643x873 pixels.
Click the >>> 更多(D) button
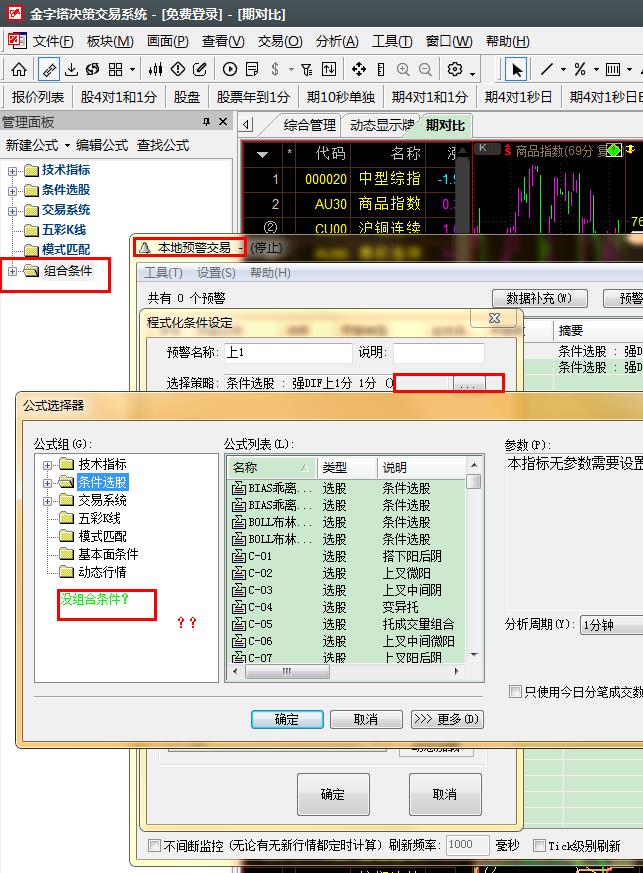tap(447, 719)
